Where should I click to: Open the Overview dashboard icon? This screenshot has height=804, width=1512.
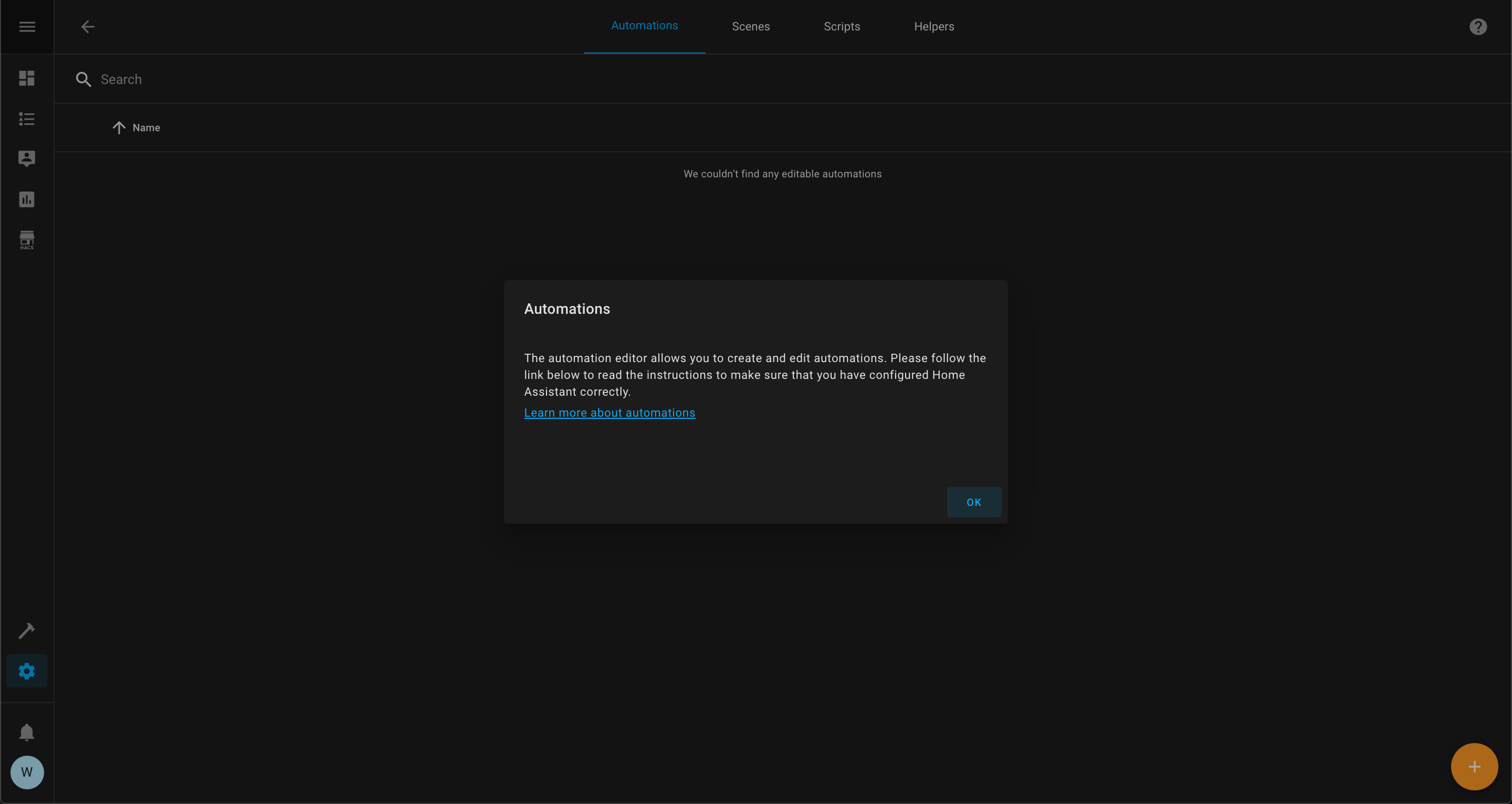27,78
